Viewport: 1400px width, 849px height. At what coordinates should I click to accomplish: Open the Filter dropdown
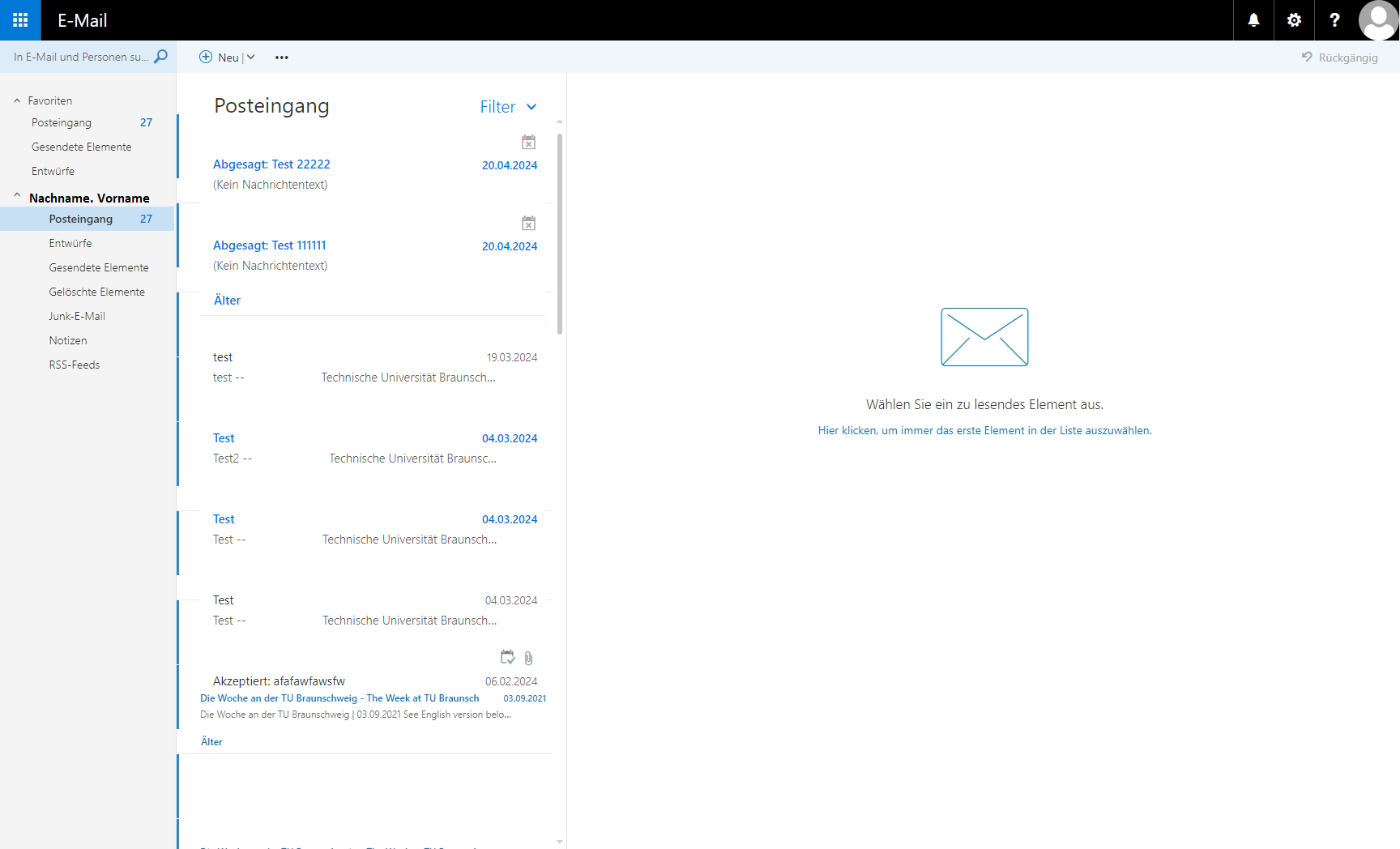(509, 107)
